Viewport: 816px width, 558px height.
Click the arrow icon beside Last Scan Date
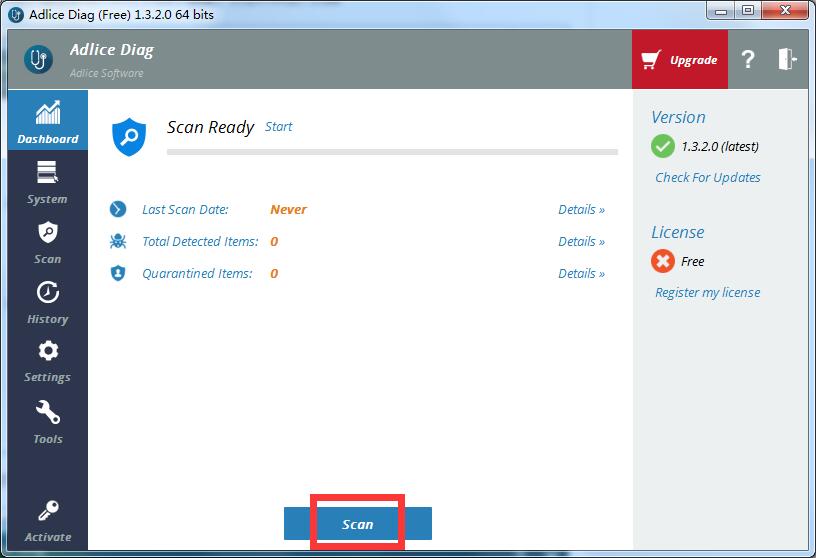pos(118,209)
